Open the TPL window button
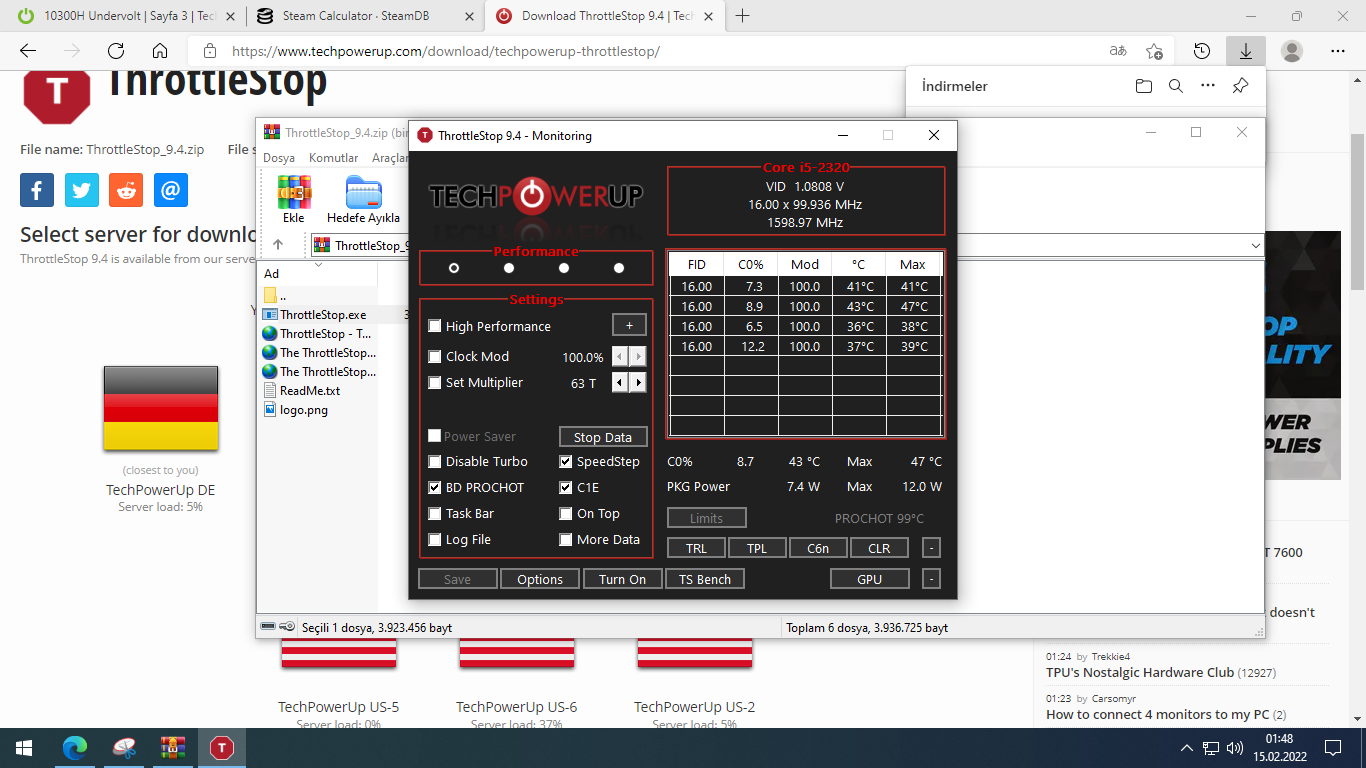The height and width of the screenshot is (768, 1366). (x=757, y=548)
